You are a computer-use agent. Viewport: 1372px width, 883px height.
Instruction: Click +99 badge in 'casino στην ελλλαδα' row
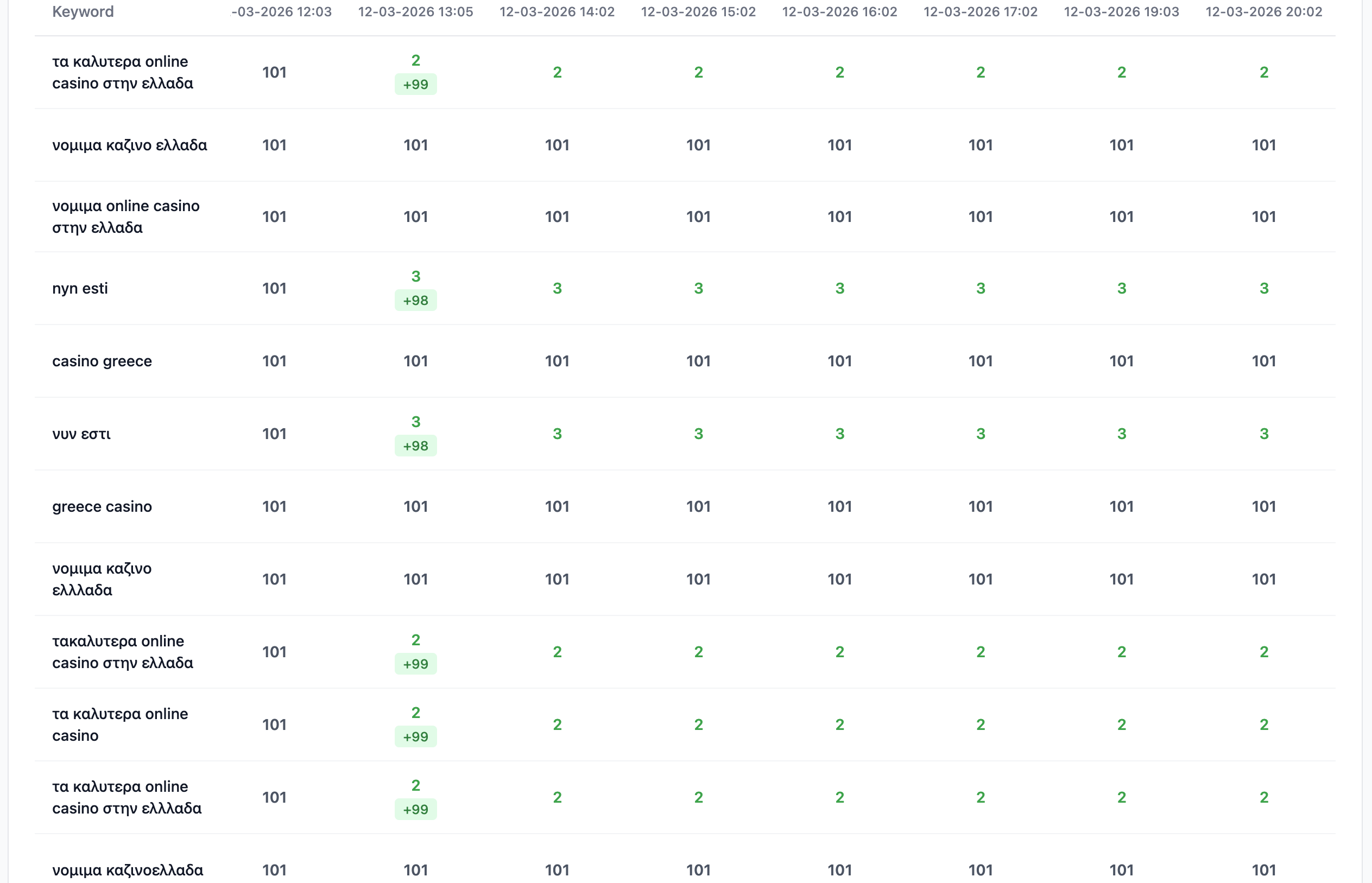pyautogui.click(x=416, y=810)
